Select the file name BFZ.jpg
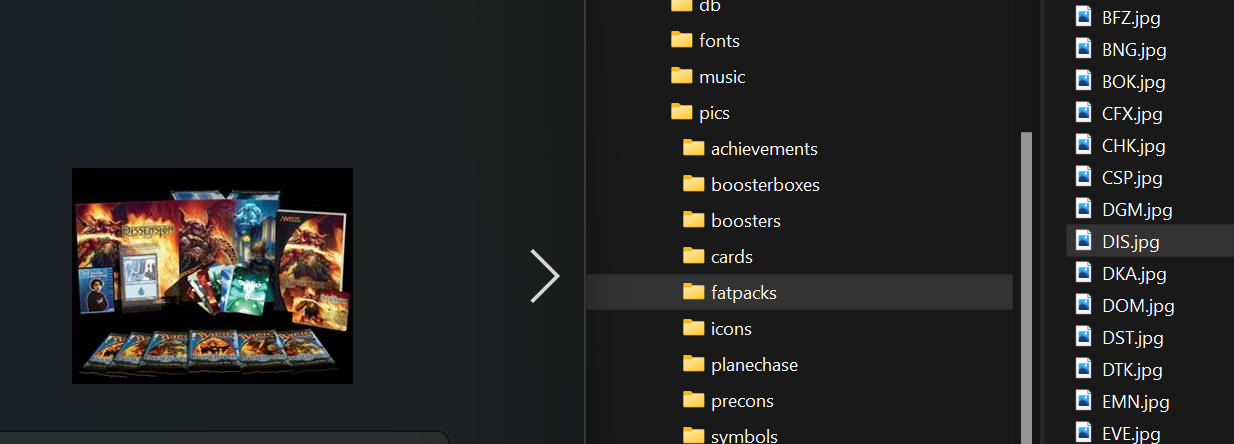The height and width of the screenshot is (444, 1234). coord(1131,17)
